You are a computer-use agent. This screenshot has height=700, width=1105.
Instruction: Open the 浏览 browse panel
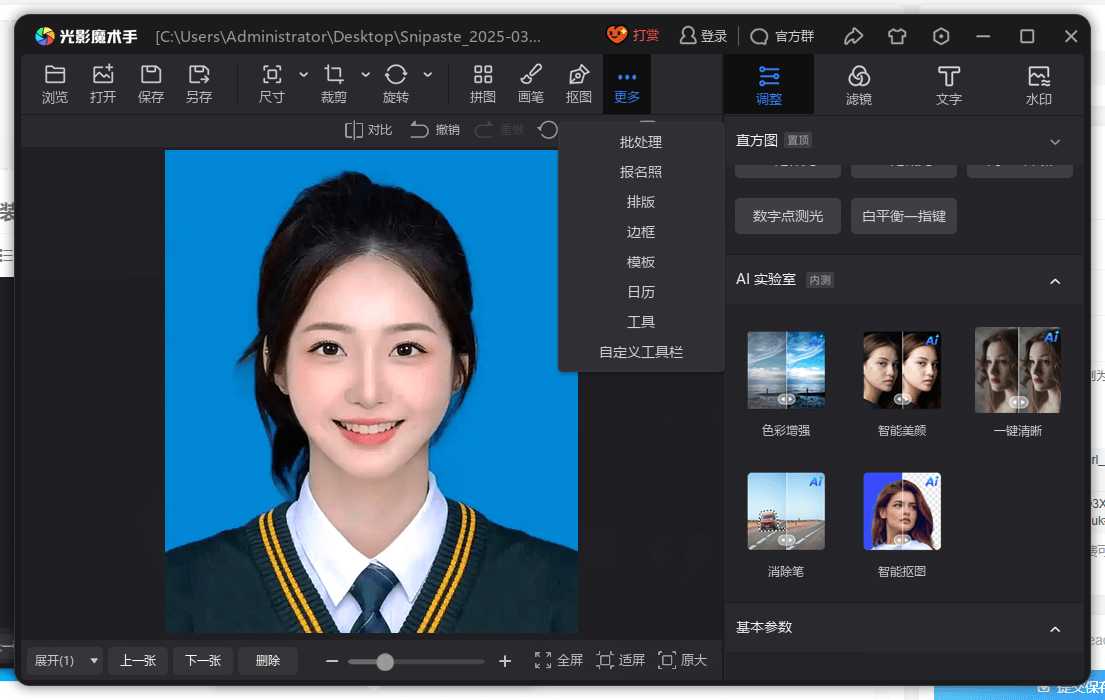(55, 84)
